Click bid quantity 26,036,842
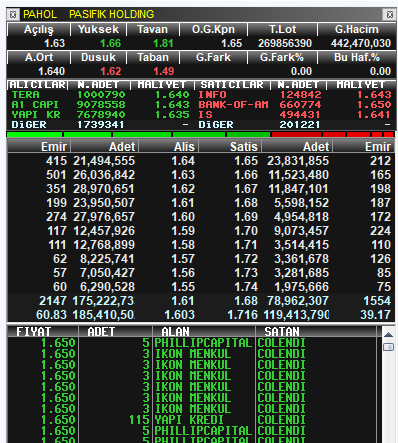 pyautogui.click(x=104, y=175)
